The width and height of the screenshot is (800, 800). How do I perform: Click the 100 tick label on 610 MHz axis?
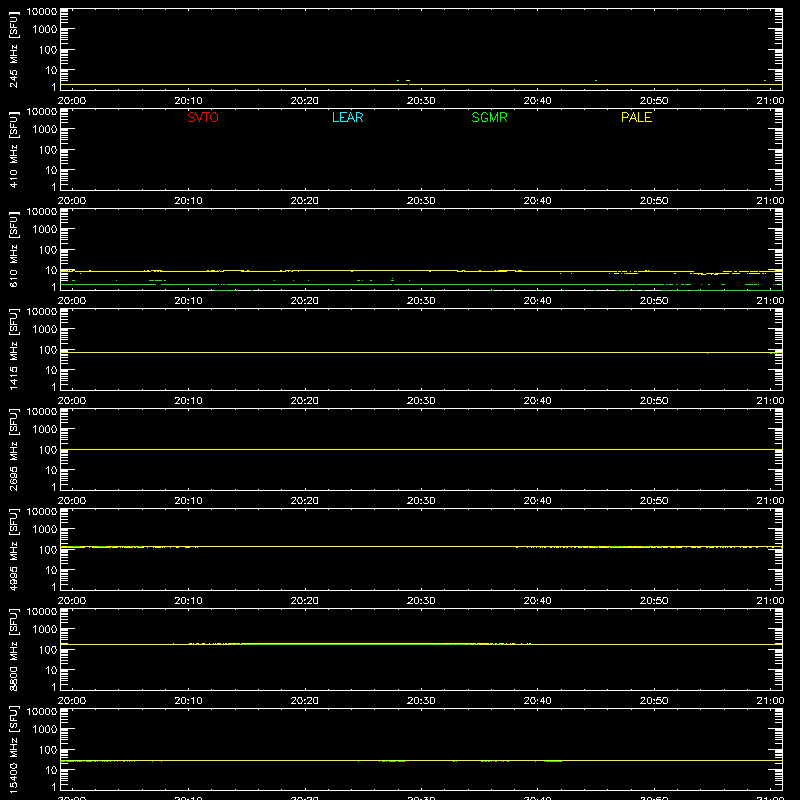pos(48,250)
